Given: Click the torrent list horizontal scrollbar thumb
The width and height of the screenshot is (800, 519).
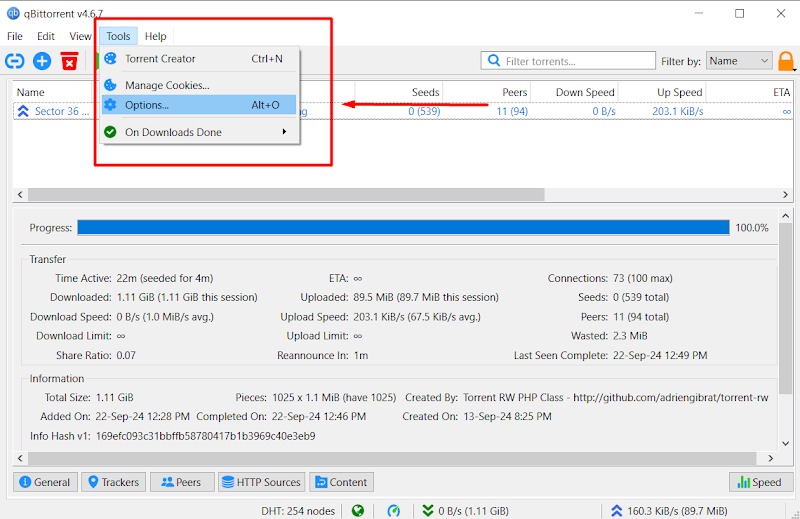Looking at the screenshot, I should tap(286, 194).
